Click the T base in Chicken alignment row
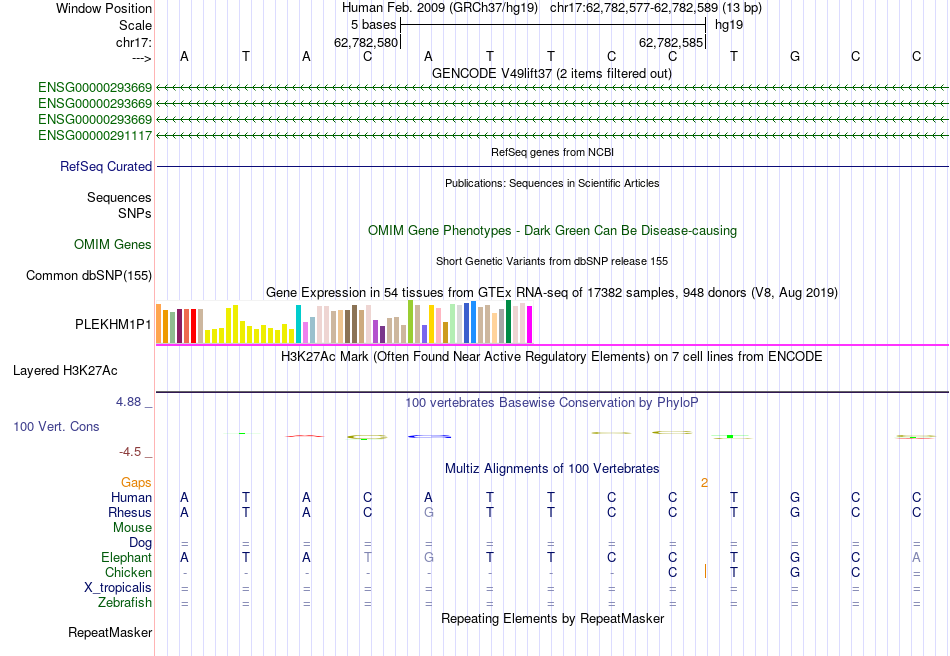 (x=734, y=572)
